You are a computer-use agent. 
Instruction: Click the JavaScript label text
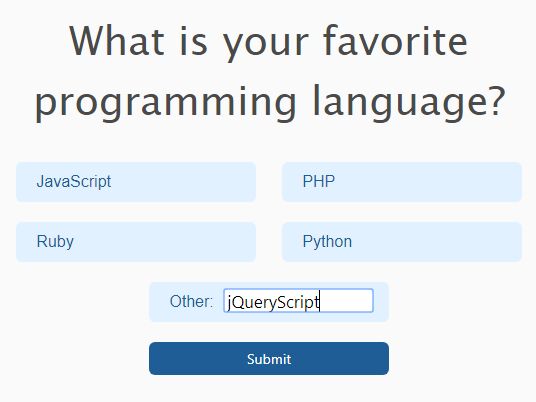click(74, 182)
